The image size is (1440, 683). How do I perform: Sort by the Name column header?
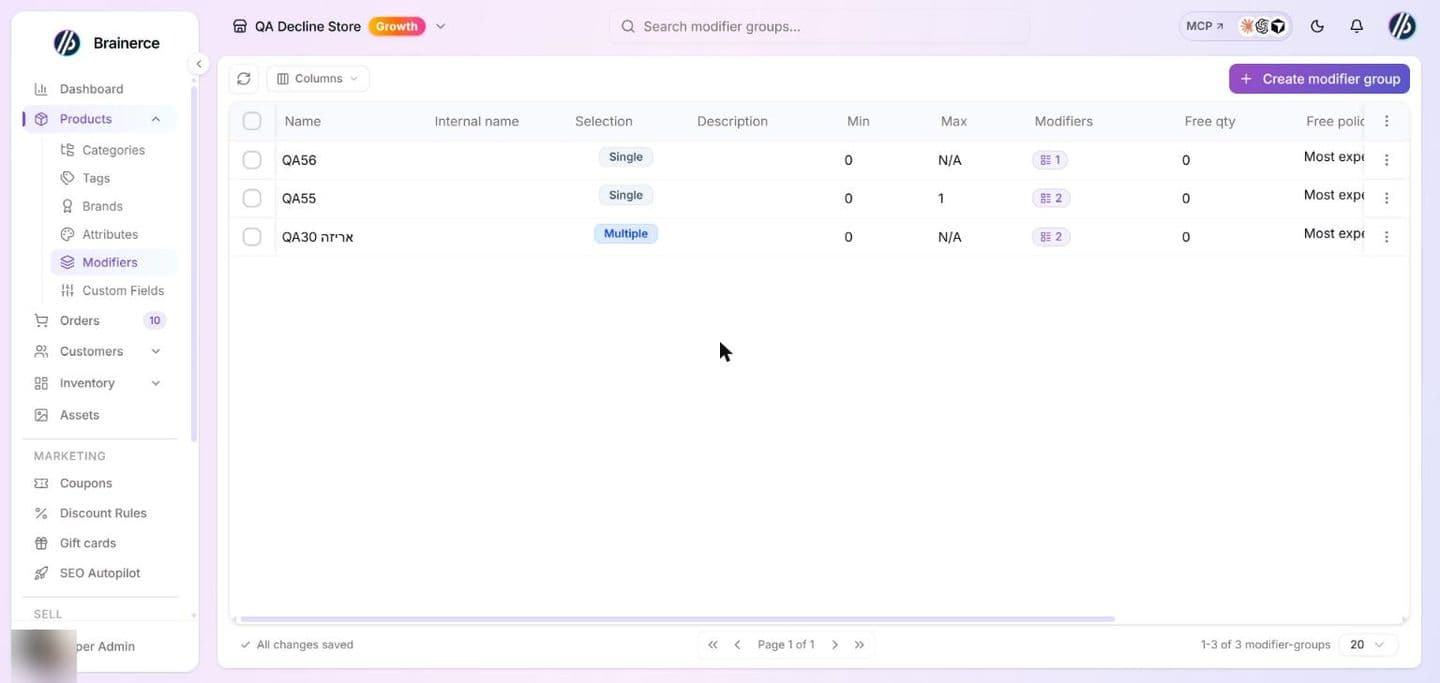point(303,121)
